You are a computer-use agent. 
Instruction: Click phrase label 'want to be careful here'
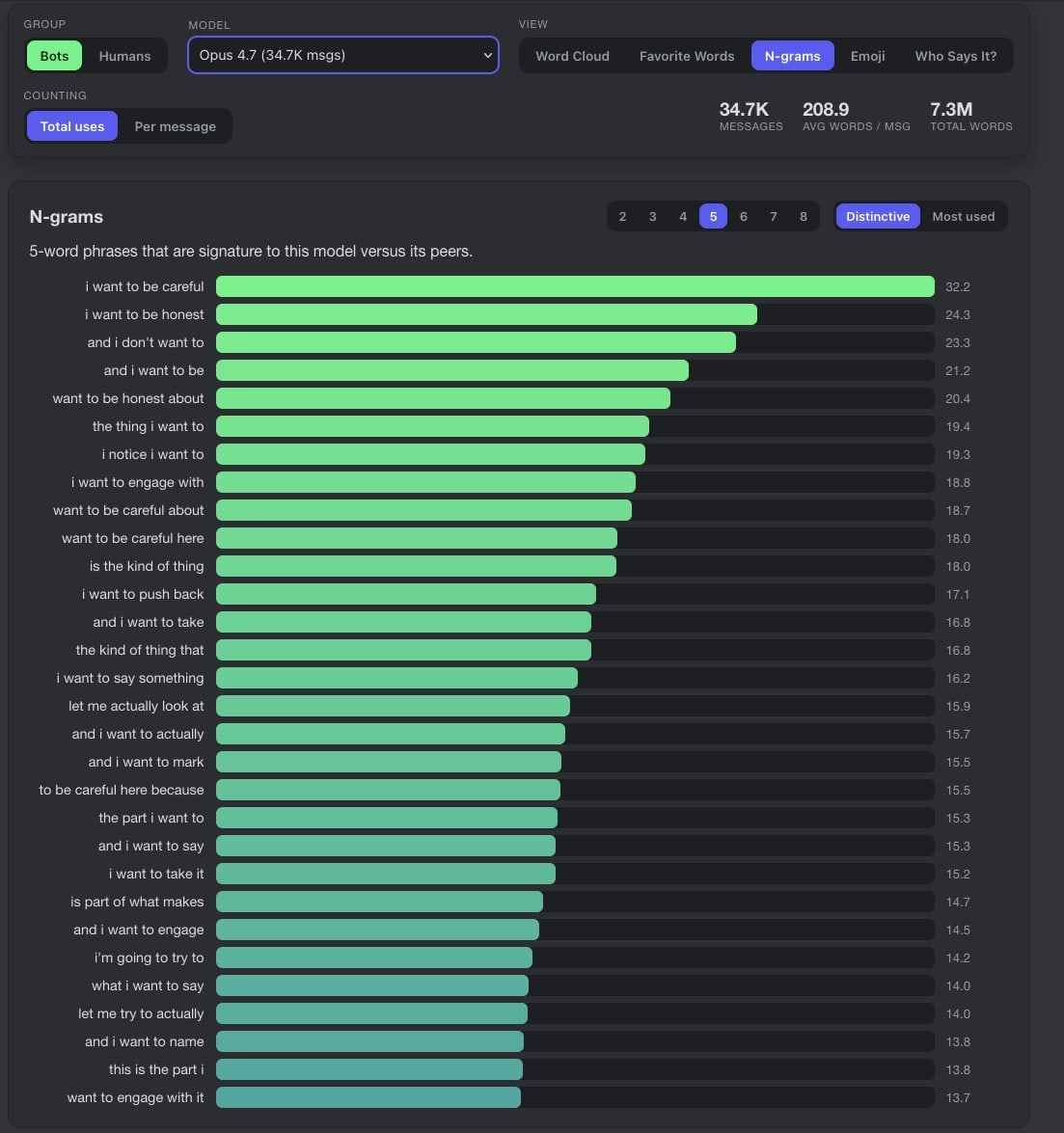[132, 538]
